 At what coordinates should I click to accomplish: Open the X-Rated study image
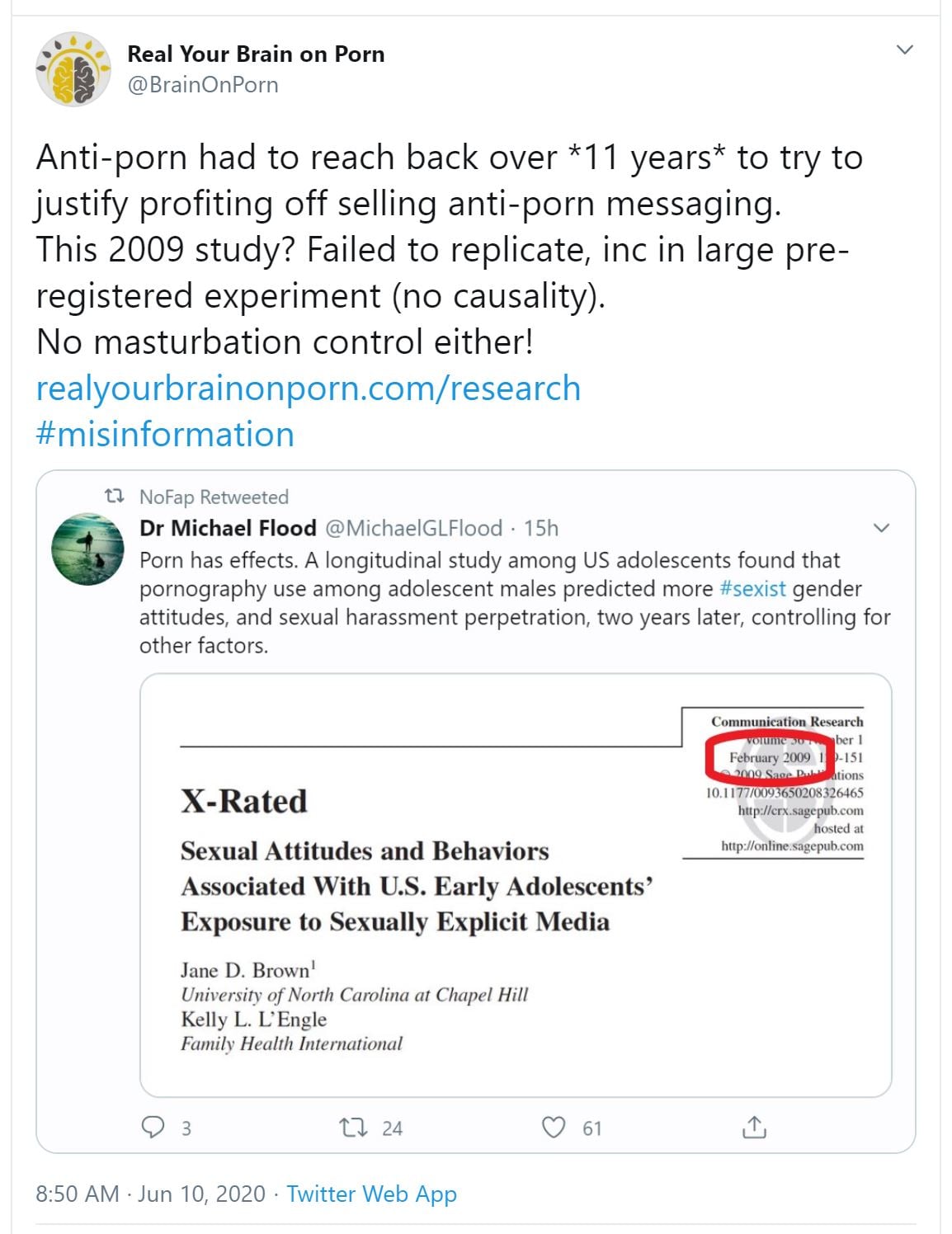coord(516,885)
